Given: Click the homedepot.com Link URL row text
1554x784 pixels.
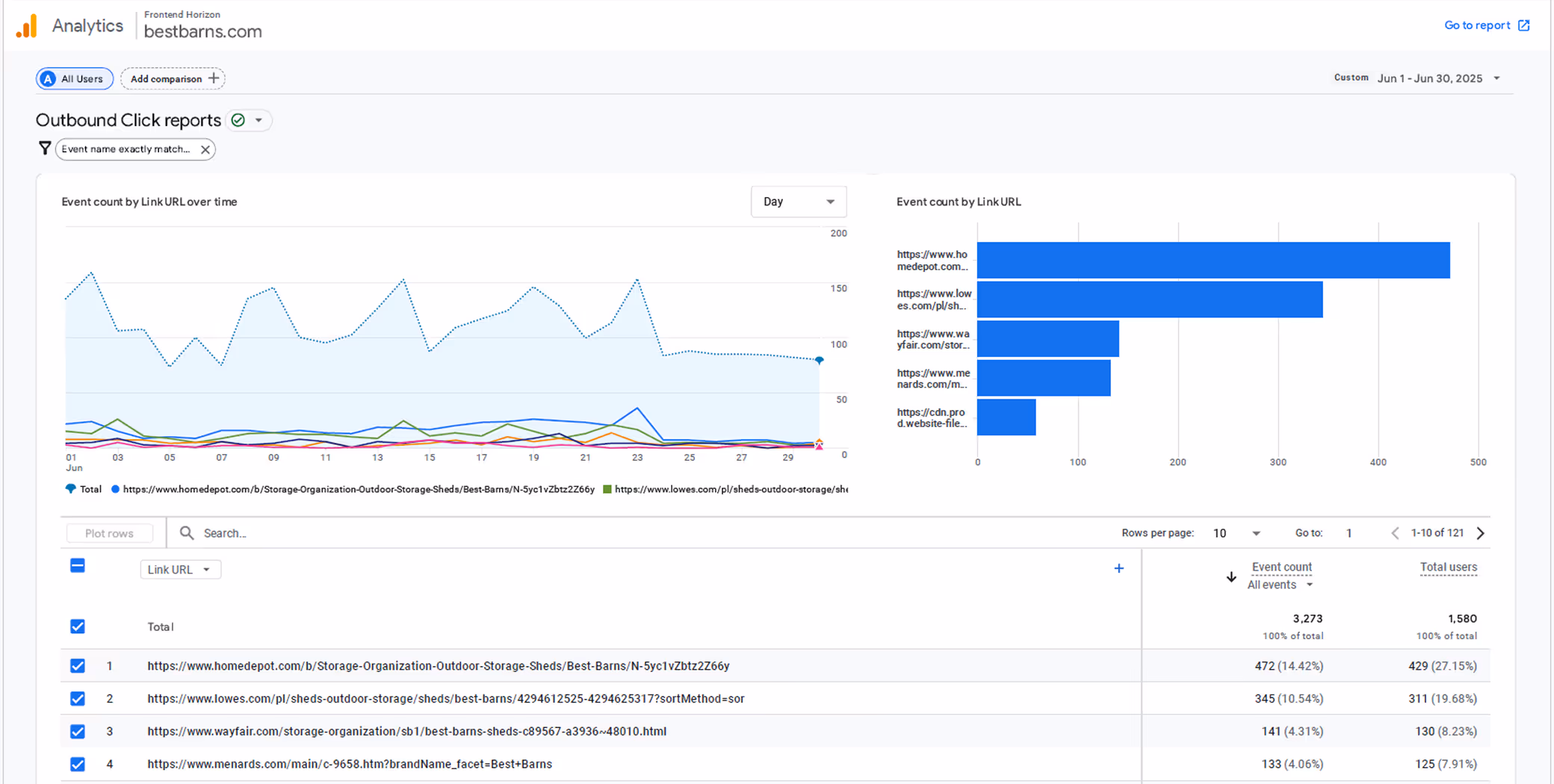Looking at the screenshot, I should click(439, 666).
